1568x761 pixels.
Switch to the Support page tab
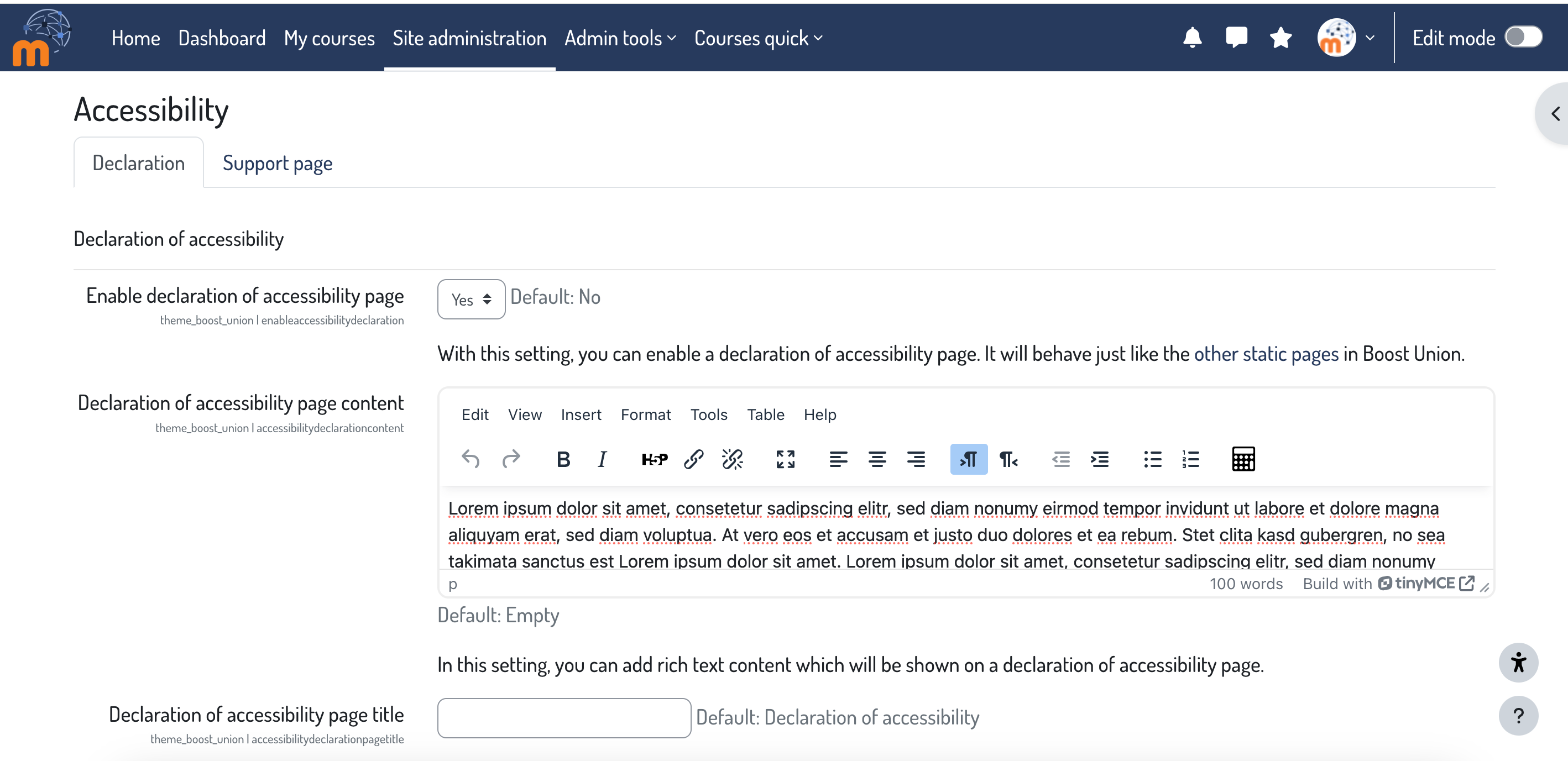[278, 163]
